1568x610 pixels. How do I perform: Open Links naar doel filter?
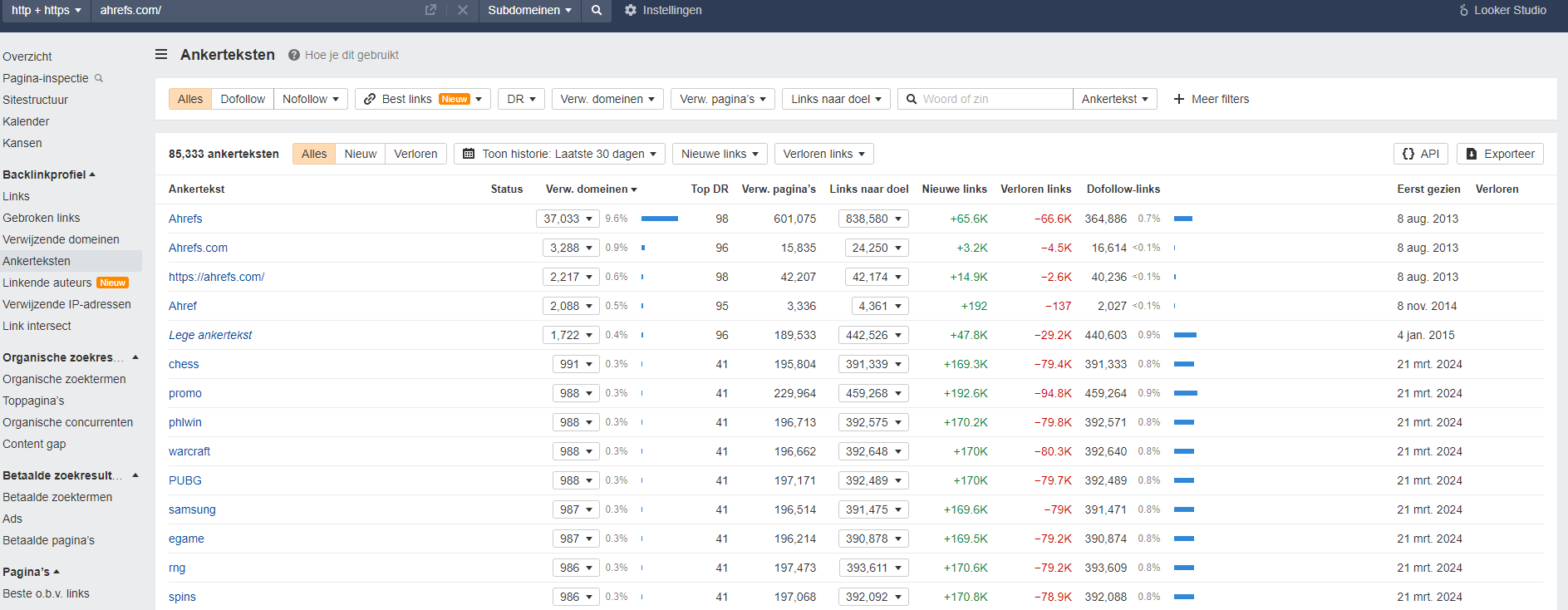[836, 99]
